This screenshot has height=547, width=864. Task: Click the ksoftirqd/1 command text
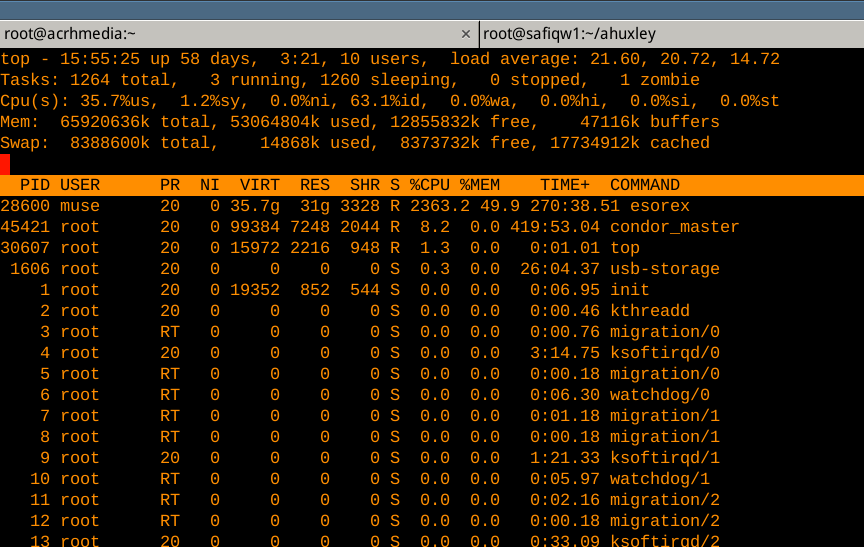pos(665,458)
